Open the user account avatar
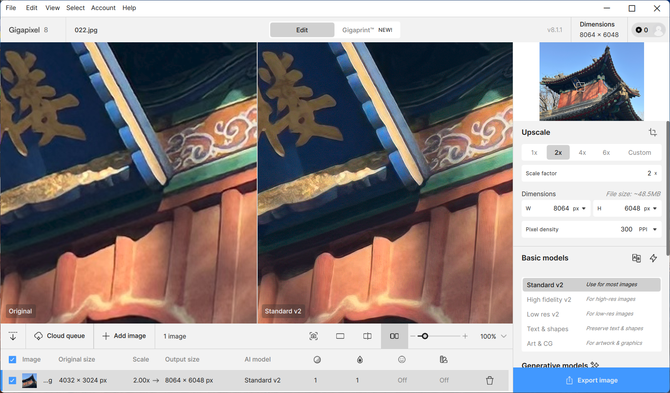 pyautogui.click(x=658, y=30)
